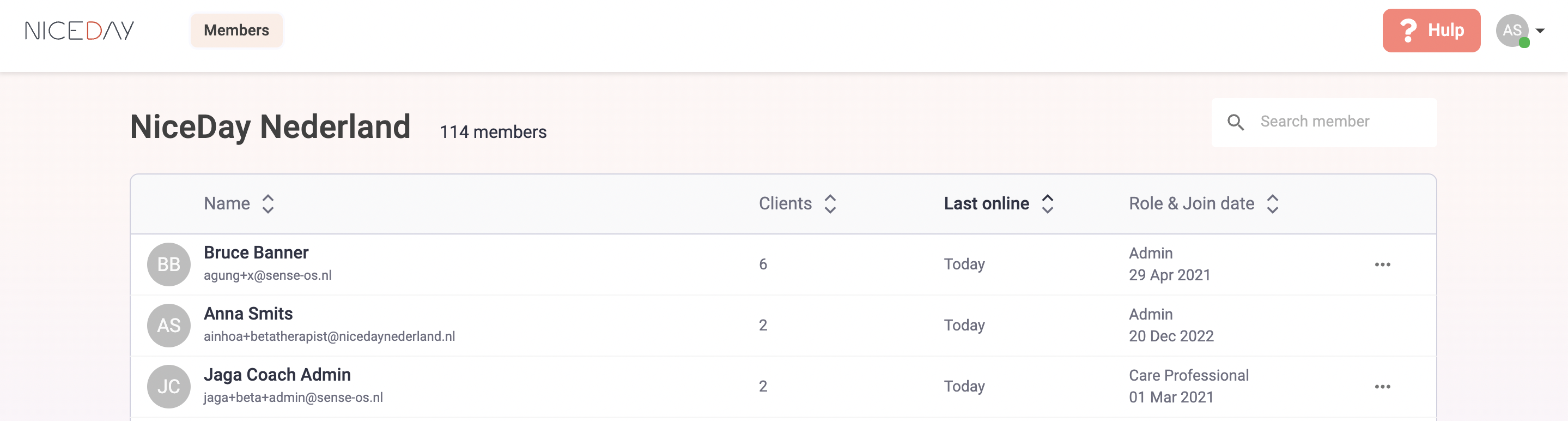Click the Hulp help button

[1431, 31]
